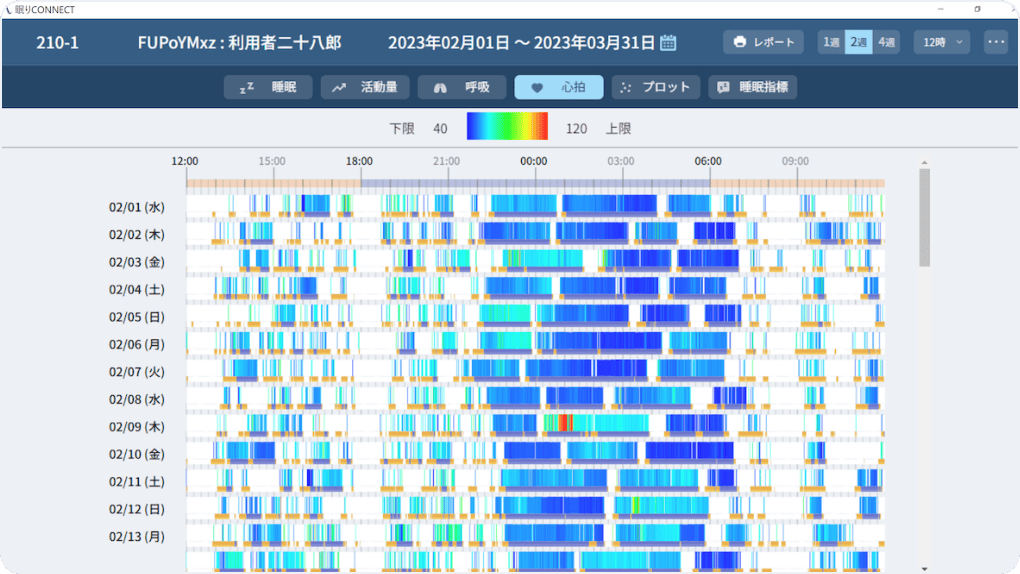Click the heart rate color gradient bar
The height and width of the screenshot is (574, 1020).
pos(507,128)
